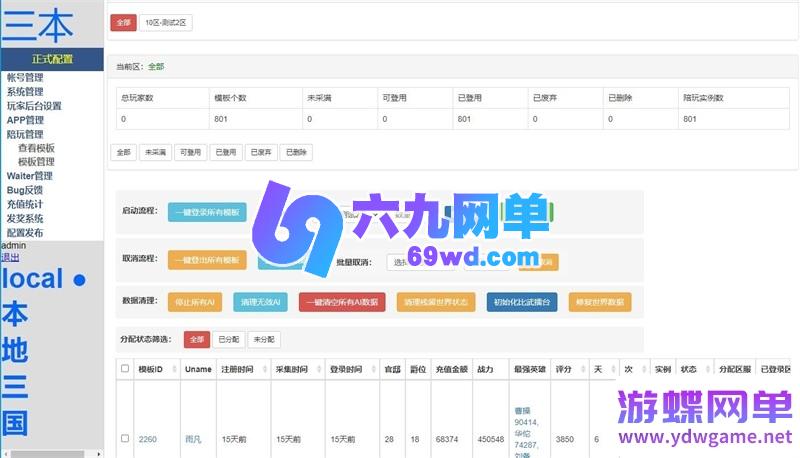Image resolution: width=800 pixels, height=458 pixels.
Task: Click the 正式配置 header bar
Action: coord(52,59)
